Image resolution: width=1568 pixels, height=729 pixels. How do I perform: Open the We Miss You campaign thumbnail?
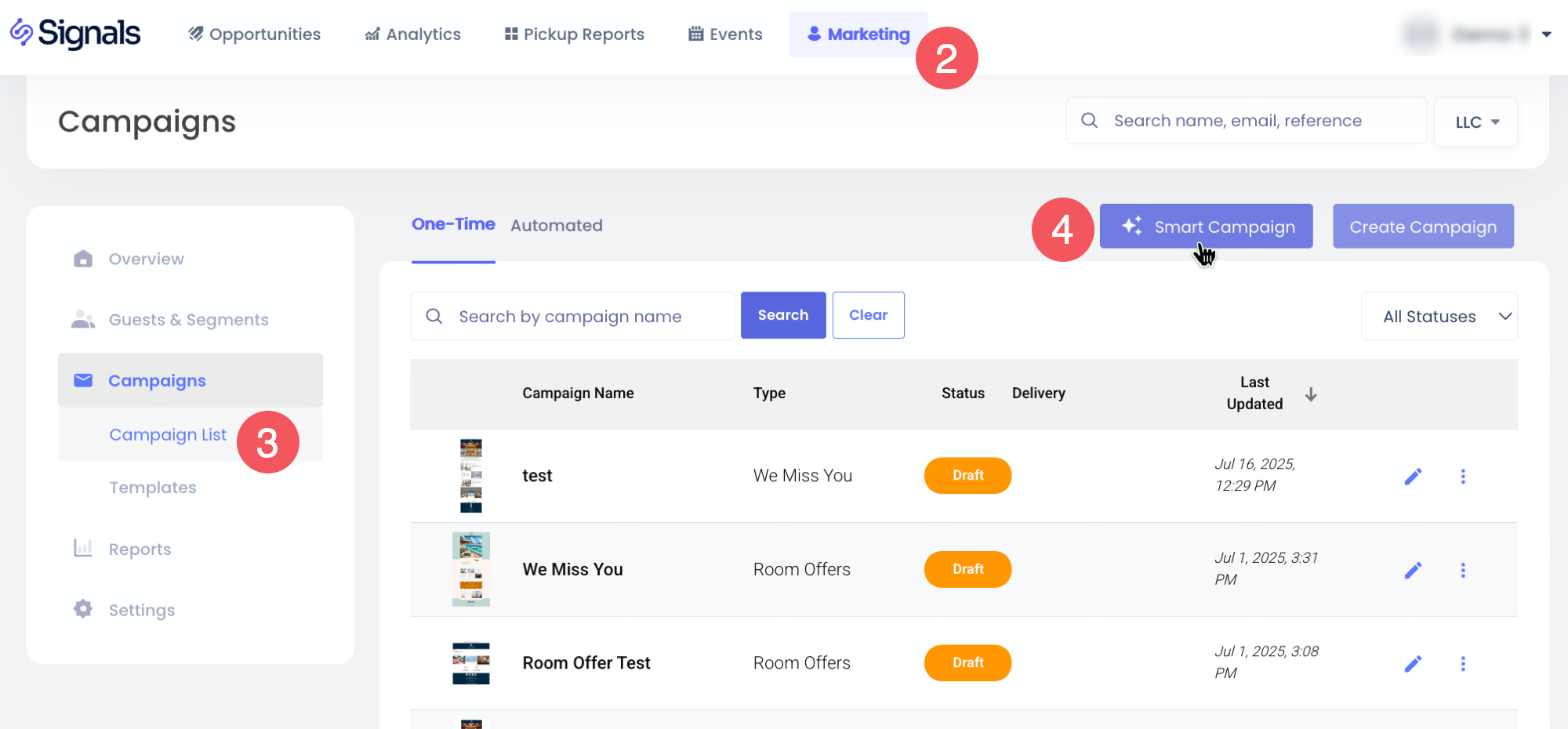click(x=470, y=569)
